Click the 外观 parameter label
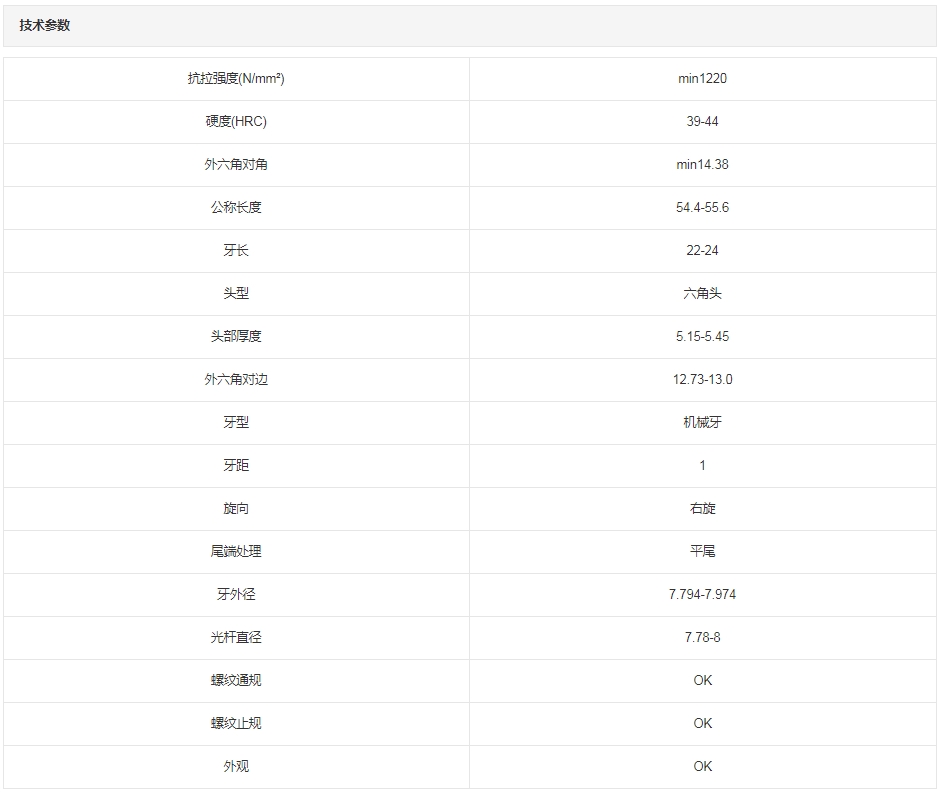939x796 pixels. pos(236,767)
